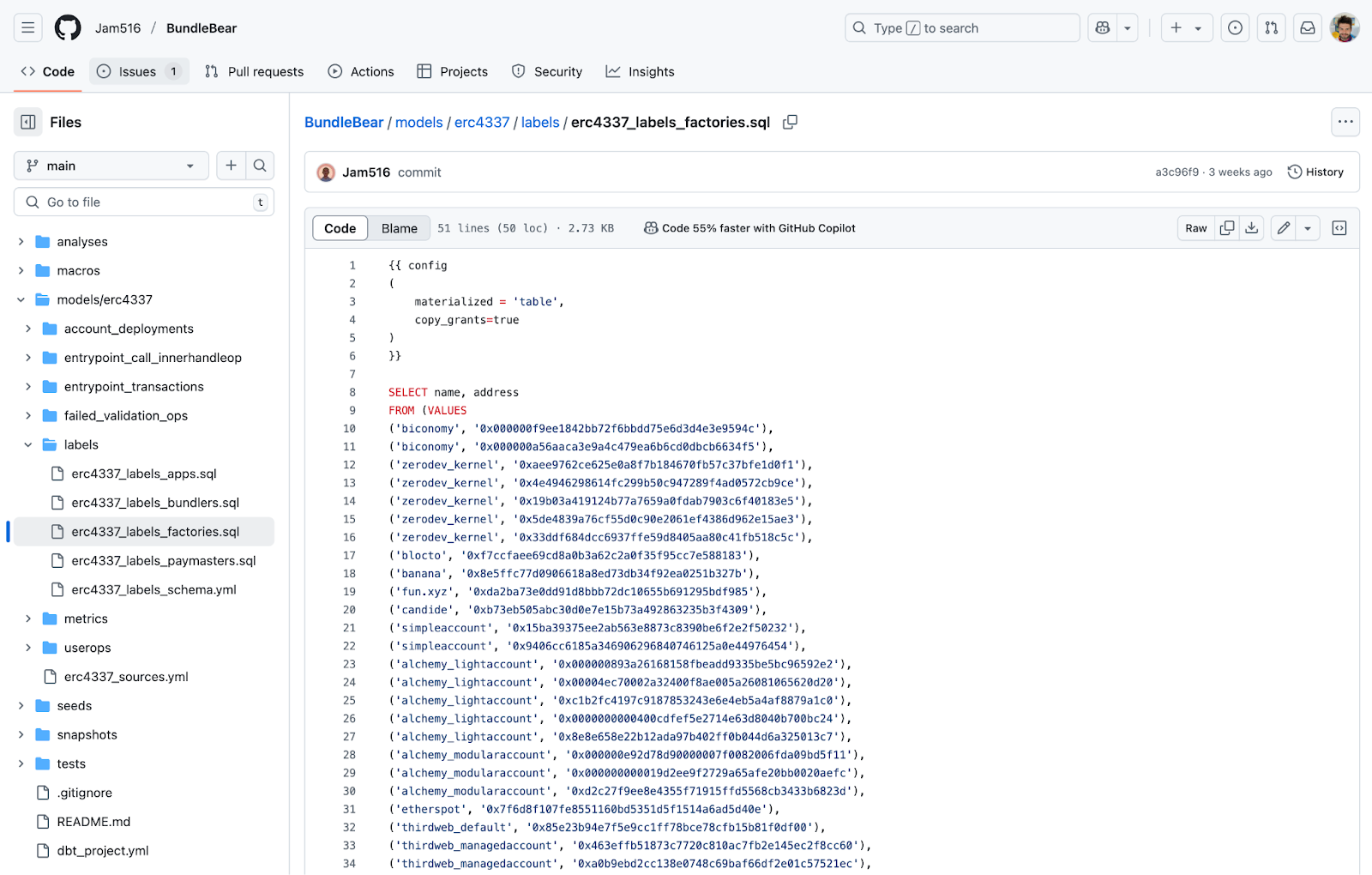Open the issues icon in the header
The width and height of the screenshot is (1372, 875).
(x=1235, y=28)
